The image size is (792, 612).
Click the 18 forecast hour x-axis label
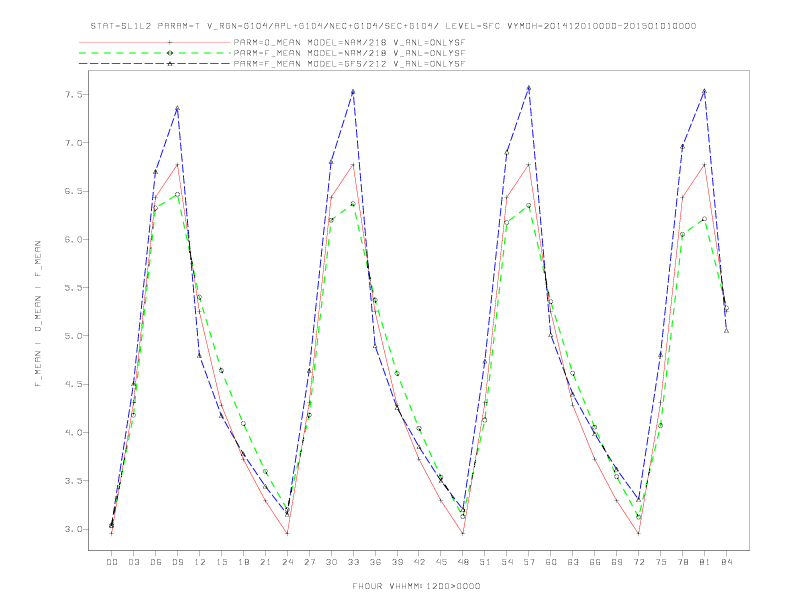tap(243, 562)
